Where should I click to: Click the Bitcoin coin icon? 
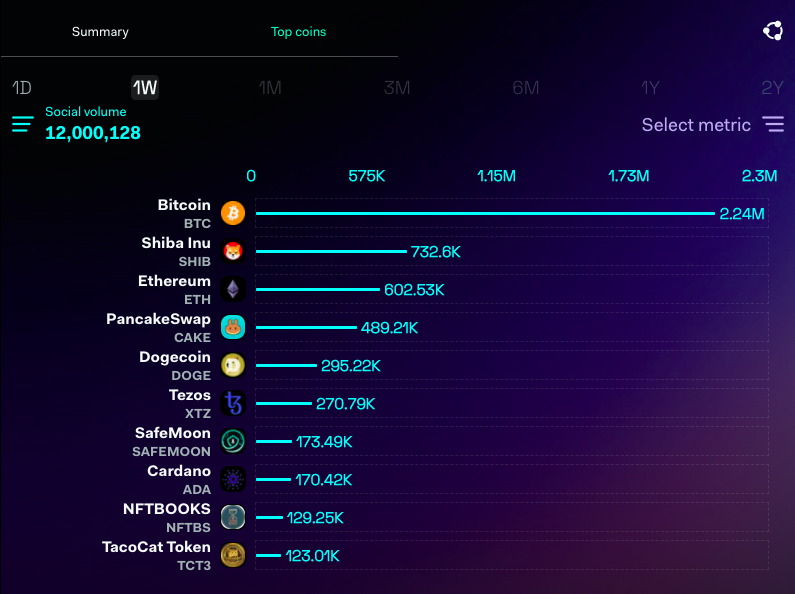pyautogui.click(x=233, y=214)
